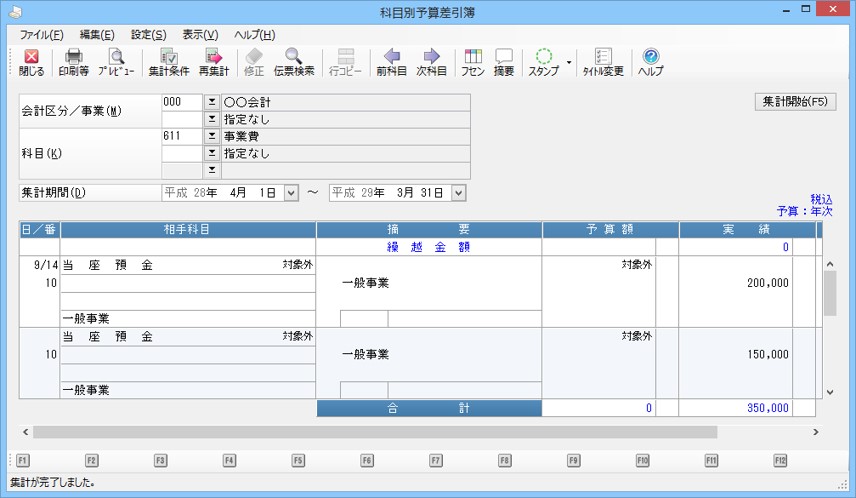The image size is (856, 498).
Task: Open the 設定(S) menu
Action: click(149, 34)
